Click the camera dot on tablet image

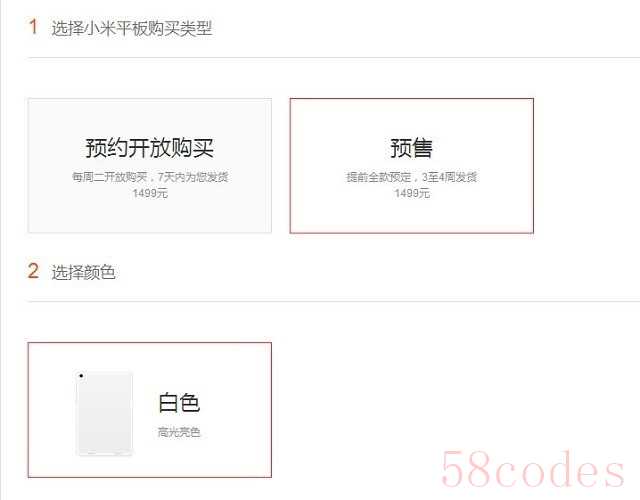81,376
